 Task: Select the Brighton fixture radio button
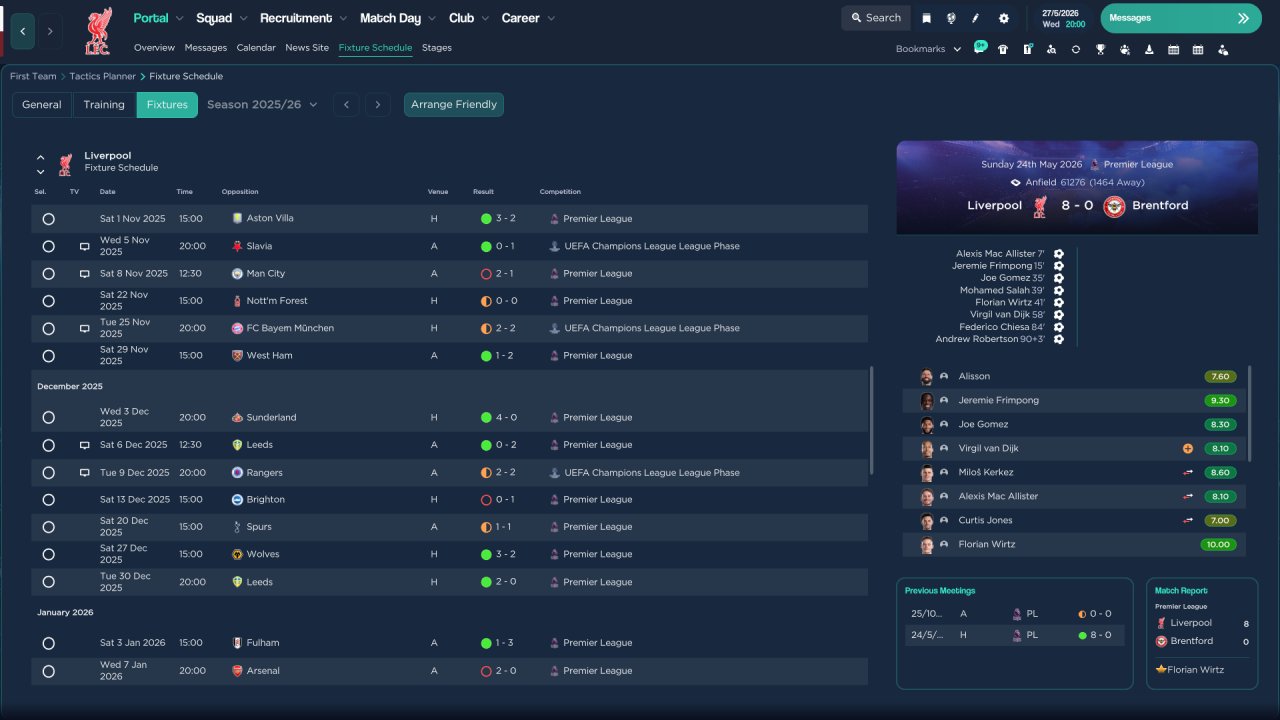48,500
